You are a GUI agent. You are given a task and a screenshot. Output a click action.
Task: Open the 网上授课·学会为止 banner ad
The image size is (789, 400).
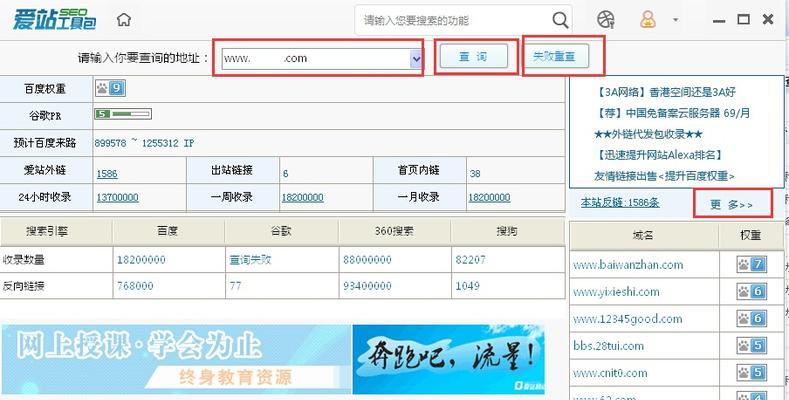click(x=176, y=359)
